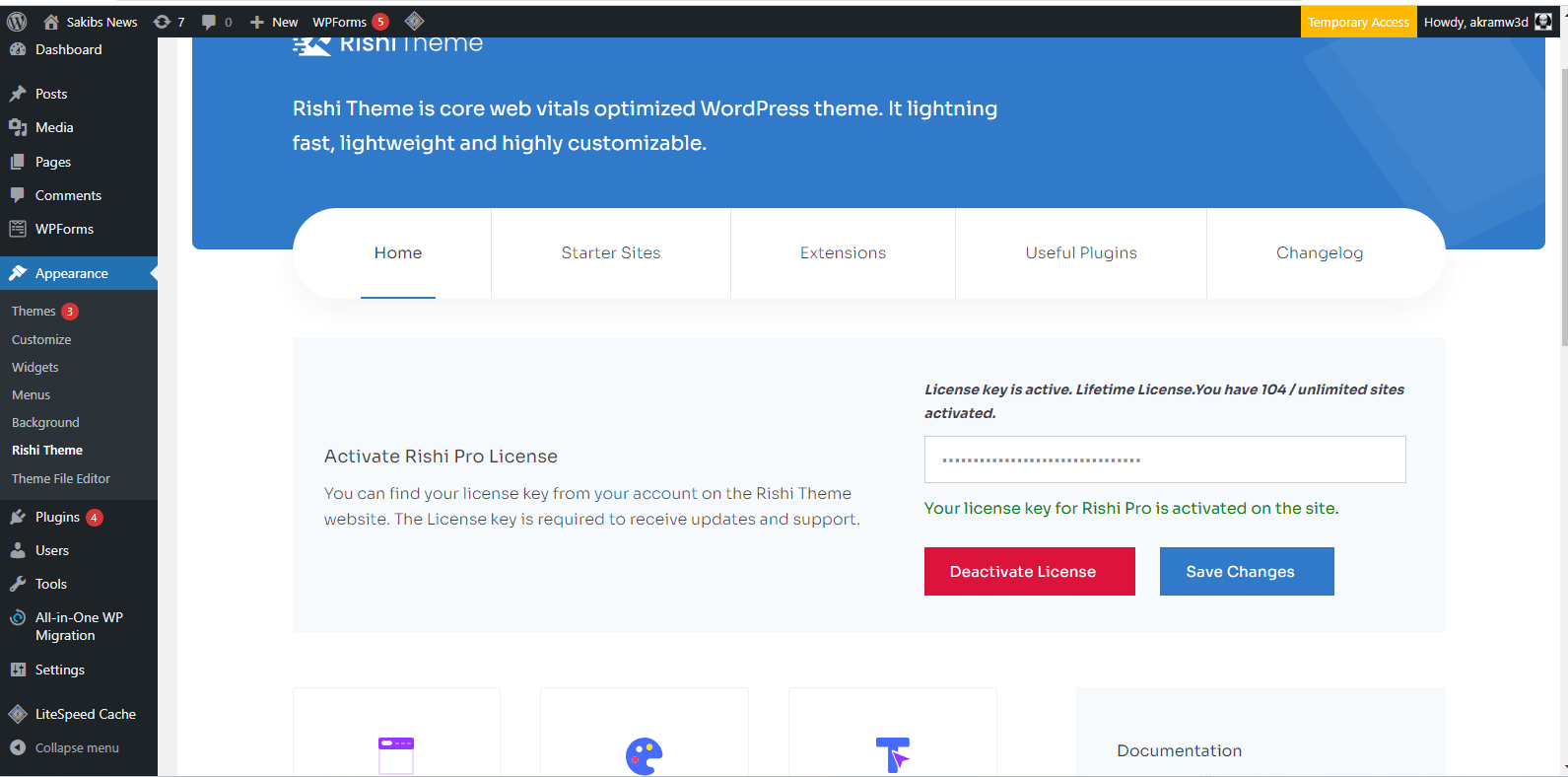Open the Useful Plugins tab
Image resolution: width=1568 pixels, height=777 pixels.
[1081, 253]
